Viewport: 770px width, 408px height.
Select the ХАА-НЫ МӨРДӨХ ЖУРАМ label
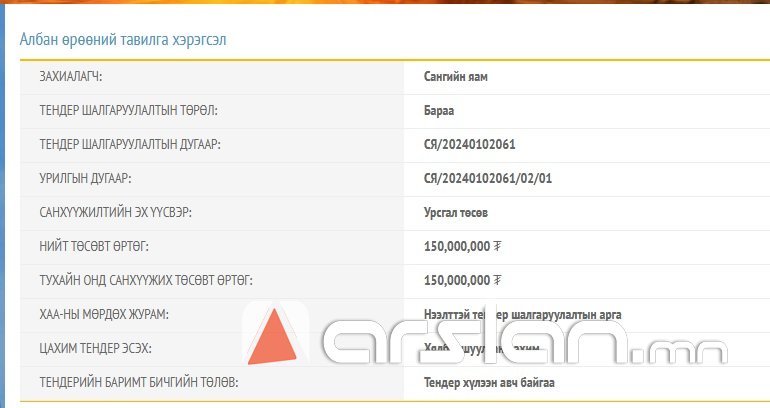point(104,314)
